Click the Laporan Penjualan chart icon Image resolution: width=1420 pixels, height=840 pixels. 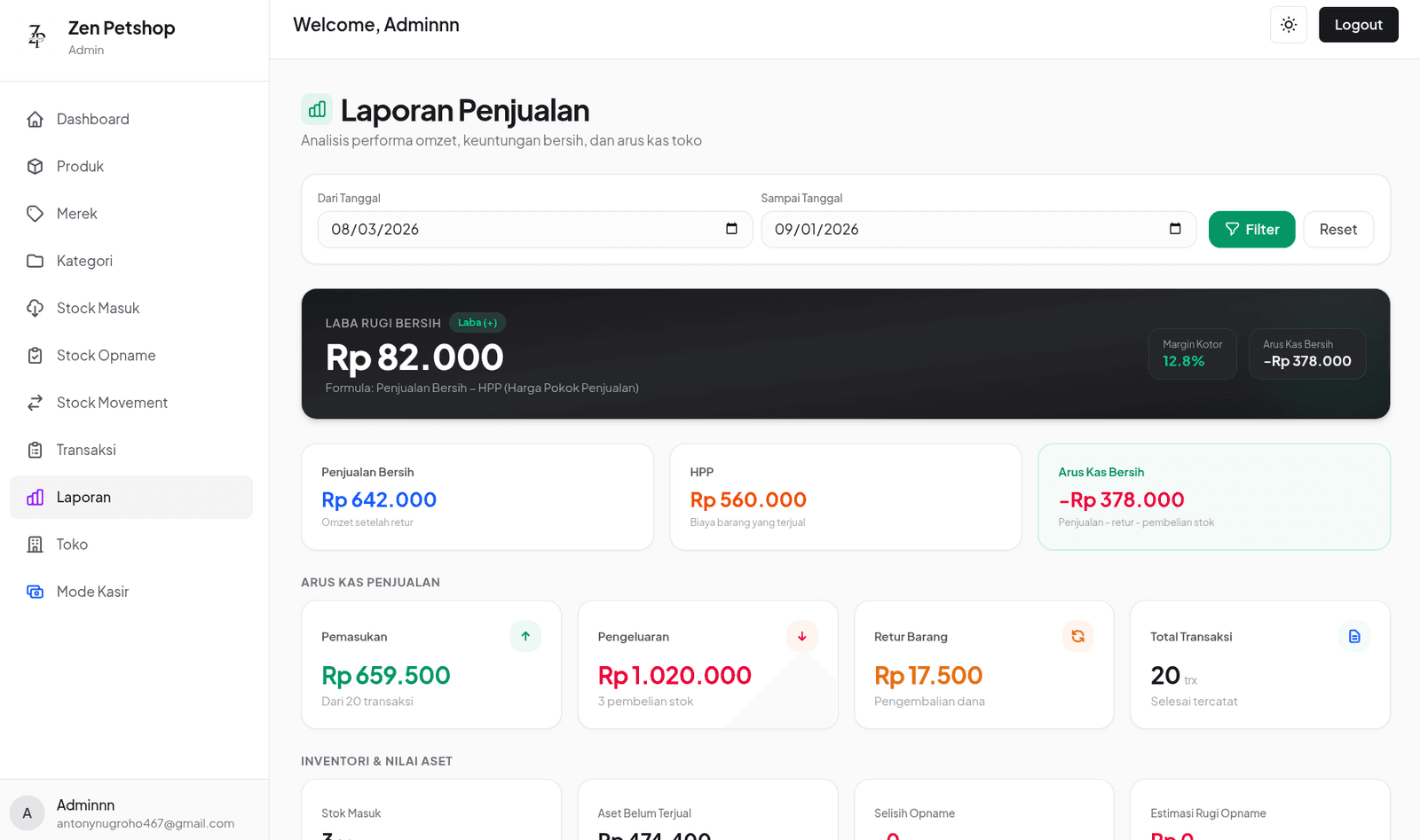[x=317, y=110]
